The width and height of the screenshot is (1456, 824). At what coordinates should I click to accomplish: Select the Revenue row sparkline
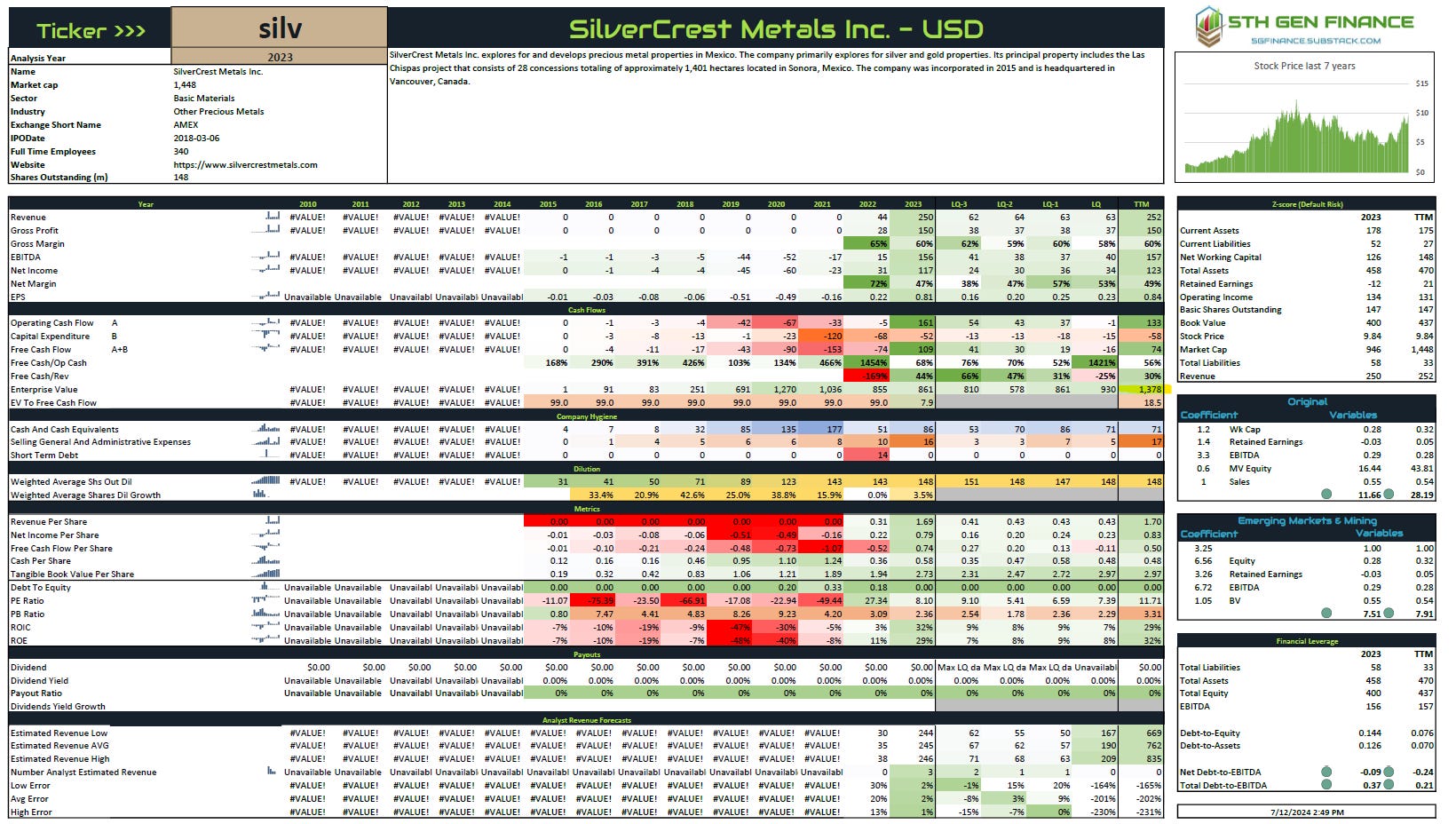tap(272, 216)
